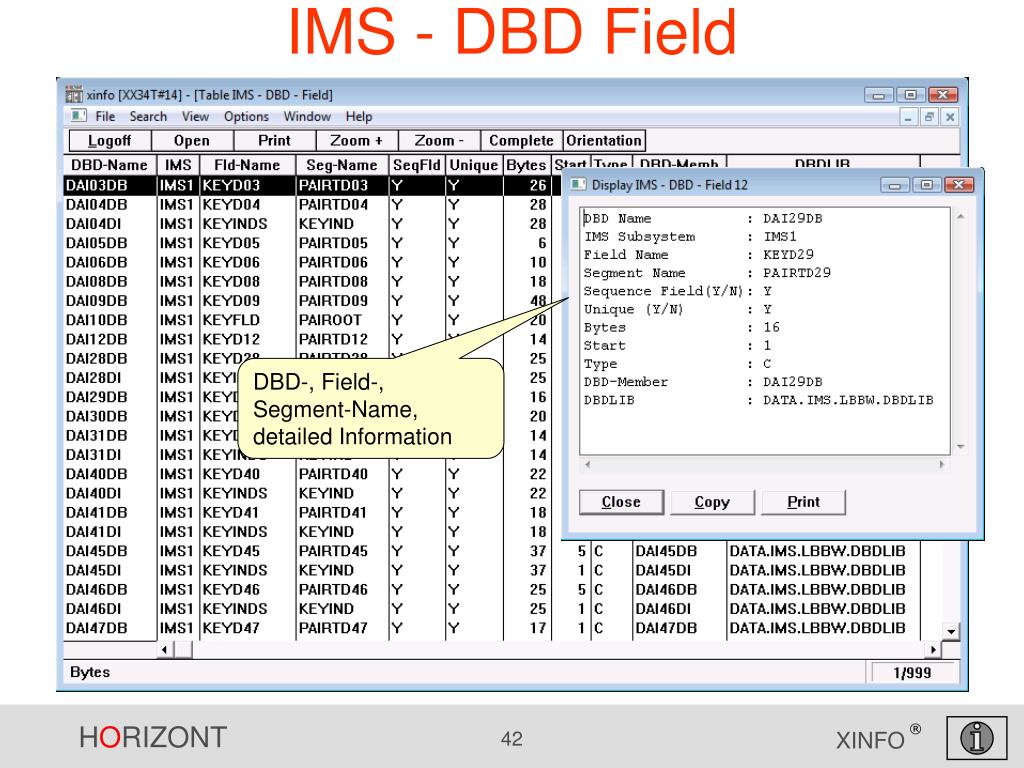
Task: Select the DAI04DI row in the table
Action: 312,224
